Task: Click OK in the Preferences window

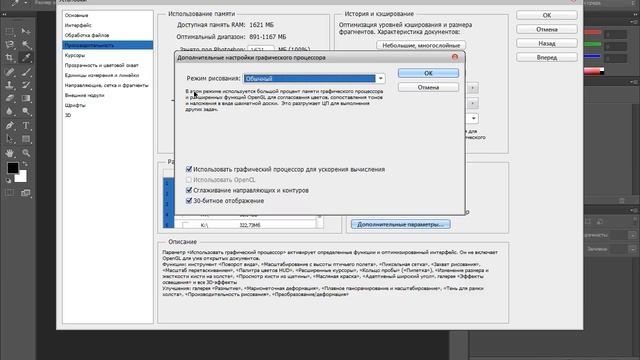Action: click(x=547, y=15)
